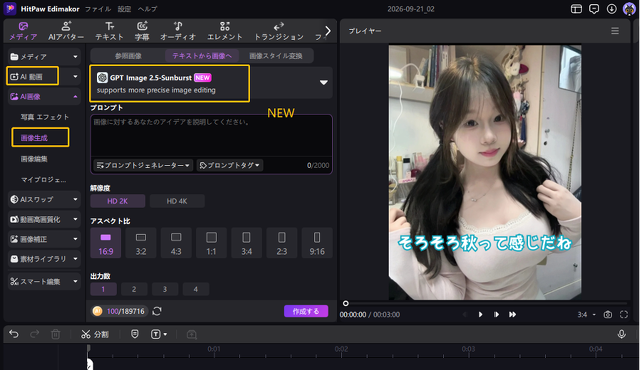Screen dimensions: 640x370
Task: Refresh the AI credits counter
Action: click(x=157, y=311)
